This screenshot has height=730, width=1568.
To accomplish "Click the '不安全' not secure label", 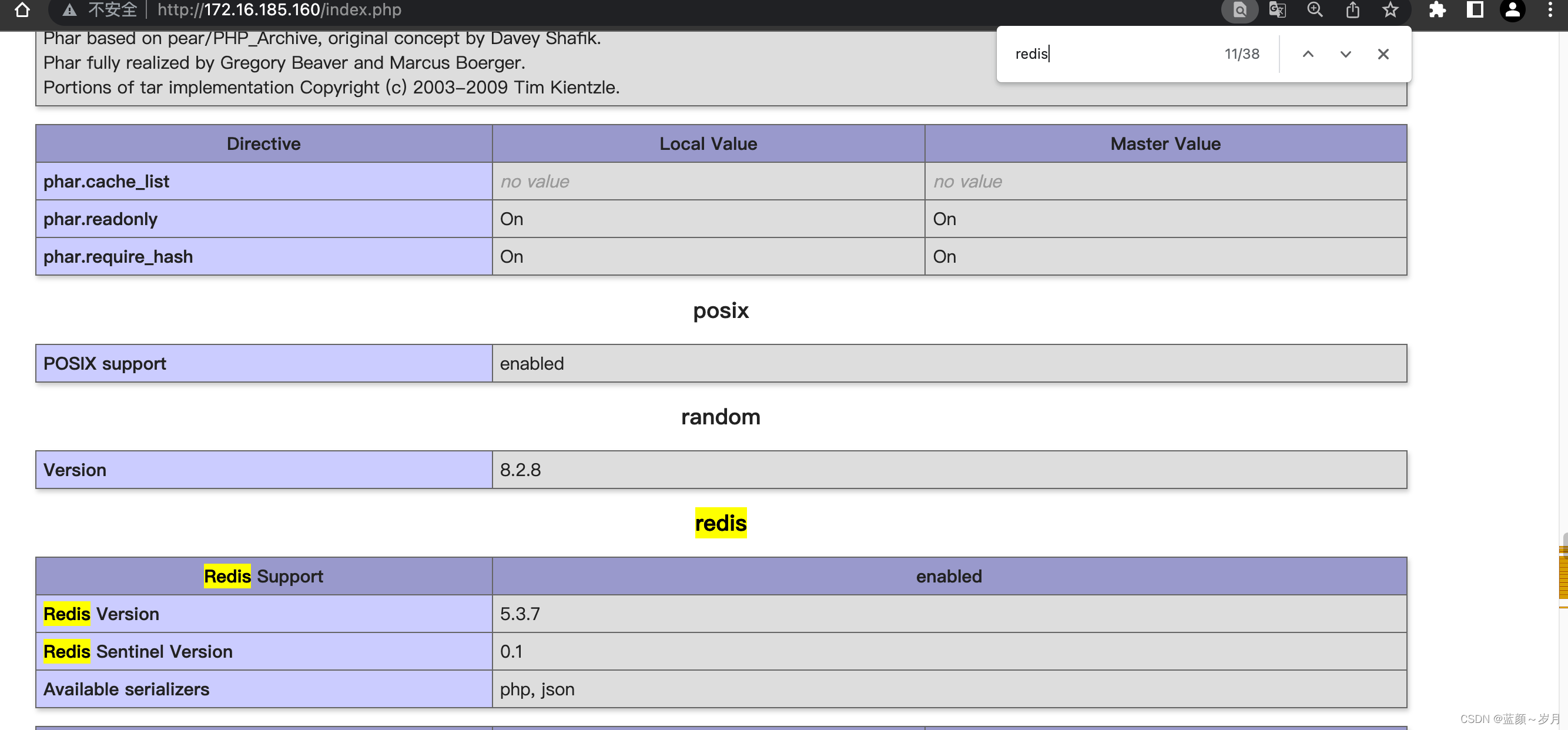I will click(x=113, y=10).
